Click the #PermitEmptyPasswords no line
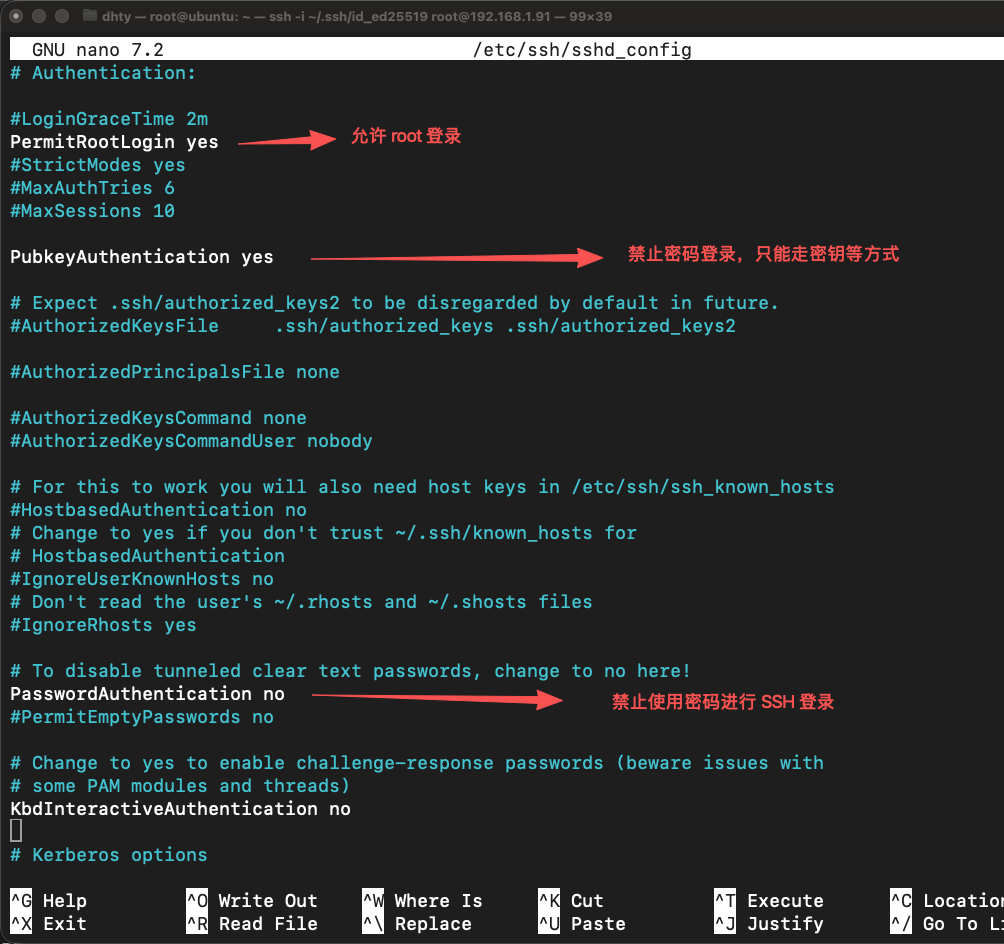The height and width of the screenshot is (944, 1004). [x=141, y=717]
